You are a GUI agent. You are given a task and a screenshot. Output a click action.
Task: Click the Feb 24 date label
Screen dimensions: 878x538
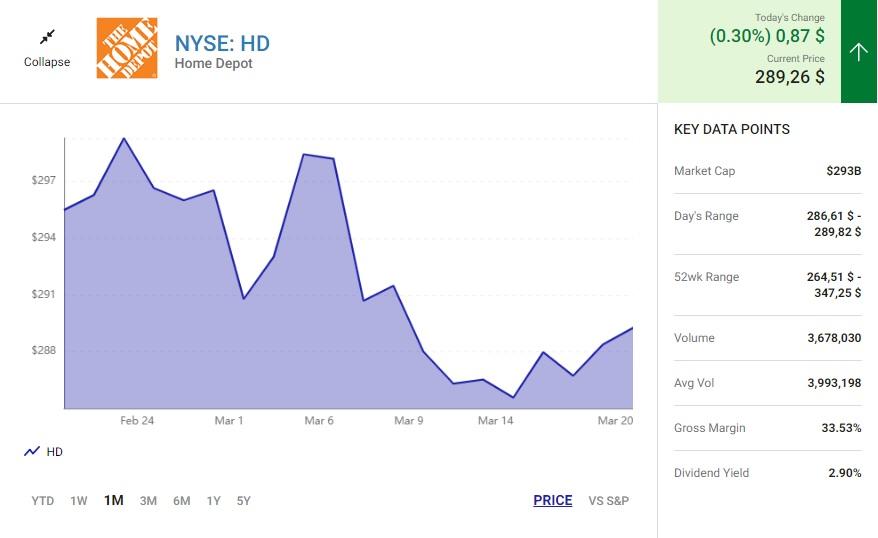[137, 420]
